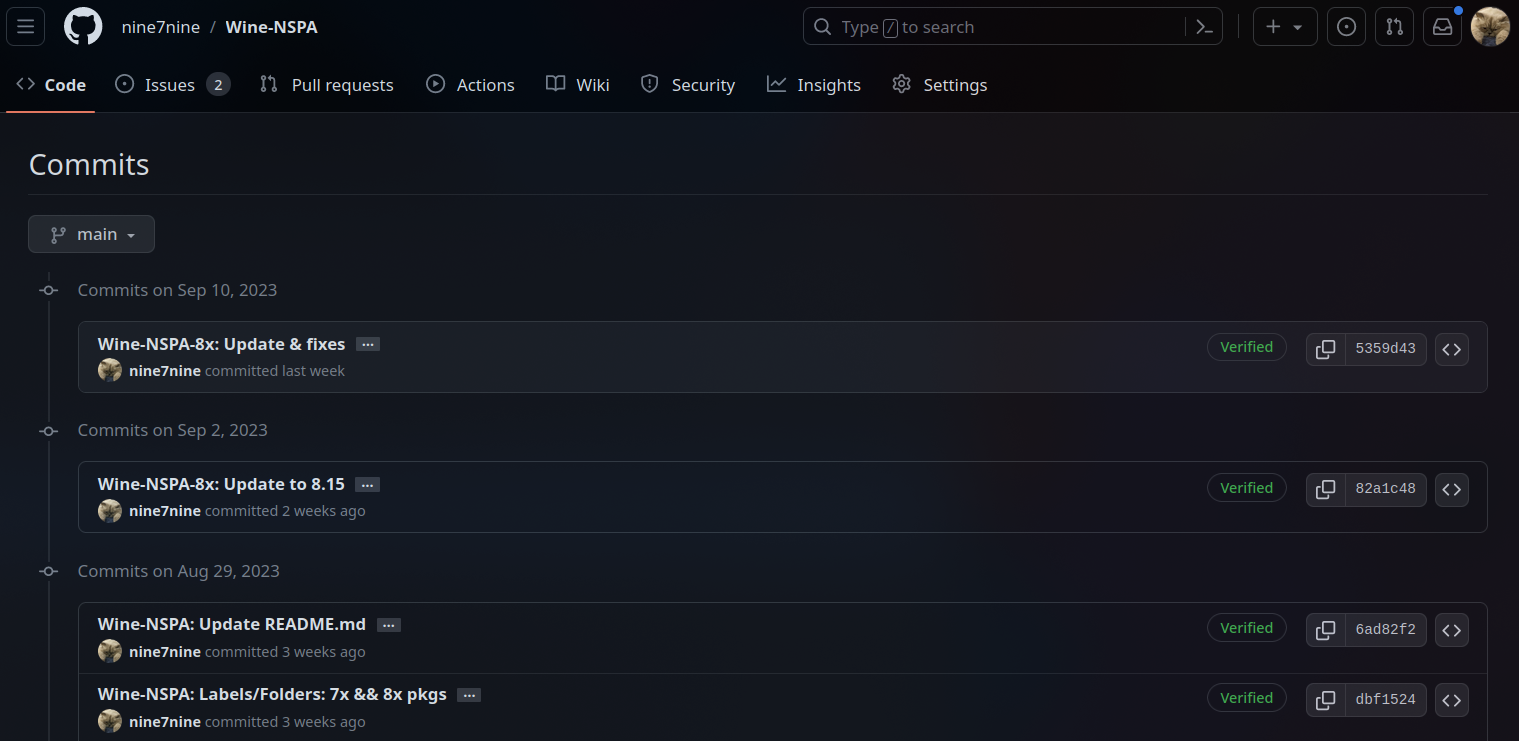Image resolution: width=1519 pixels, height=741 pixels.
Task: Click nine7nine author on 'Update README.md' commit
Action: [165, 652]
